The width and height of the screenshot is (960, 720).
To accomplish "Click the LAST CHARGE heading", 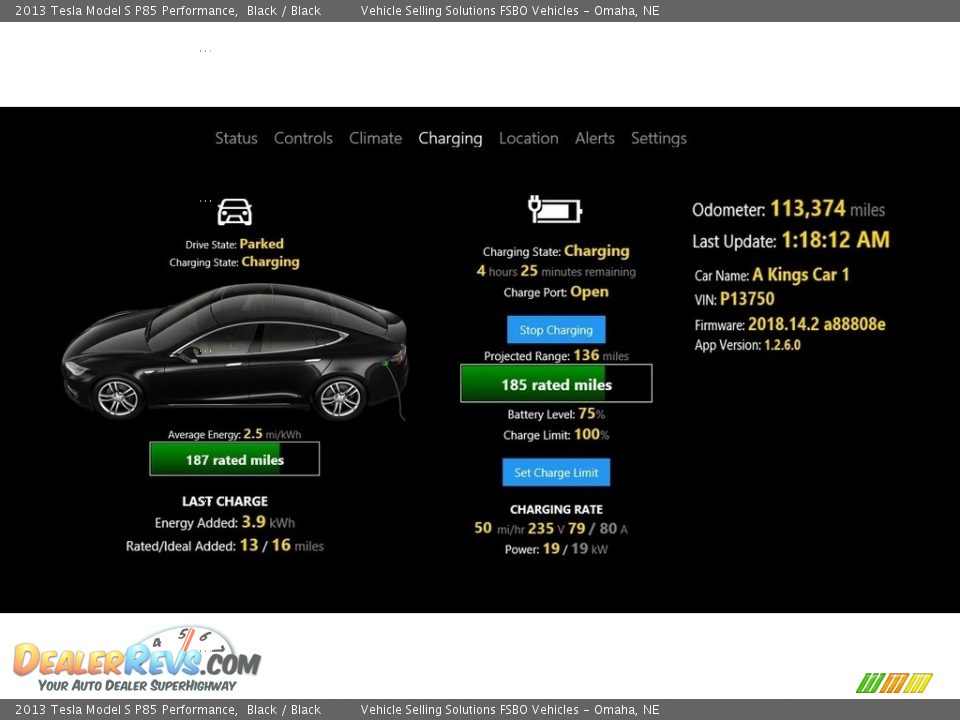I will coord(225,501).
